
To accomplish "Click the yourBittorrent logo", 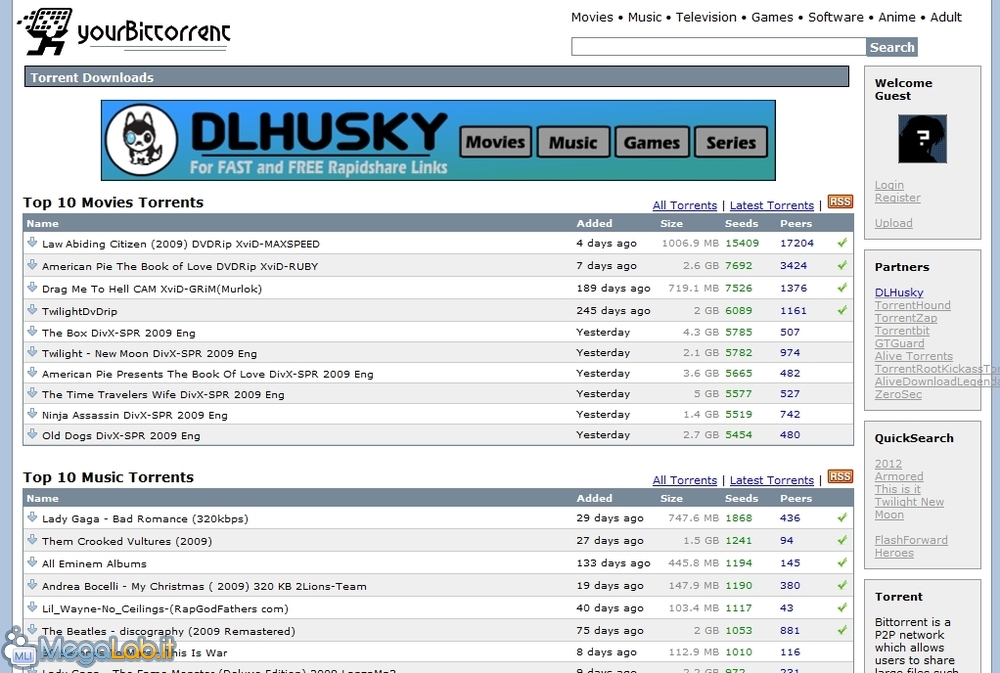I will 124,31.
